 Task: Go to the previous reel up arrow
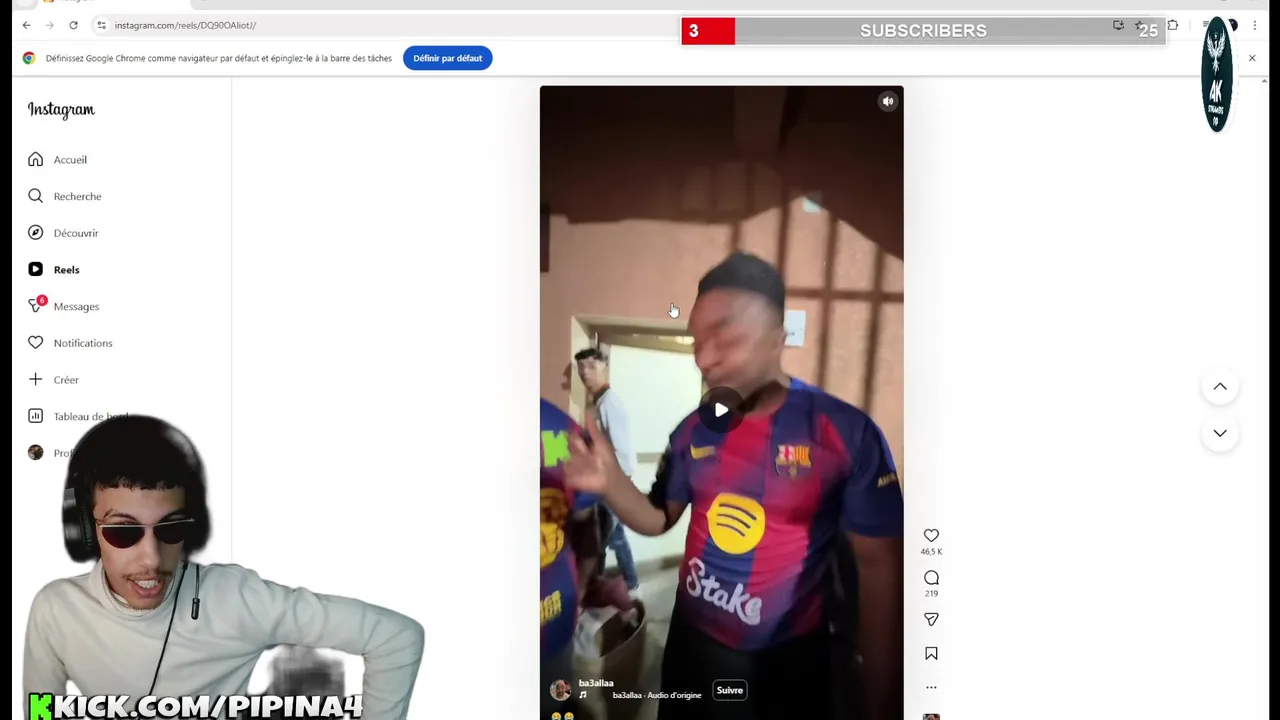(x=1220, y=387)
